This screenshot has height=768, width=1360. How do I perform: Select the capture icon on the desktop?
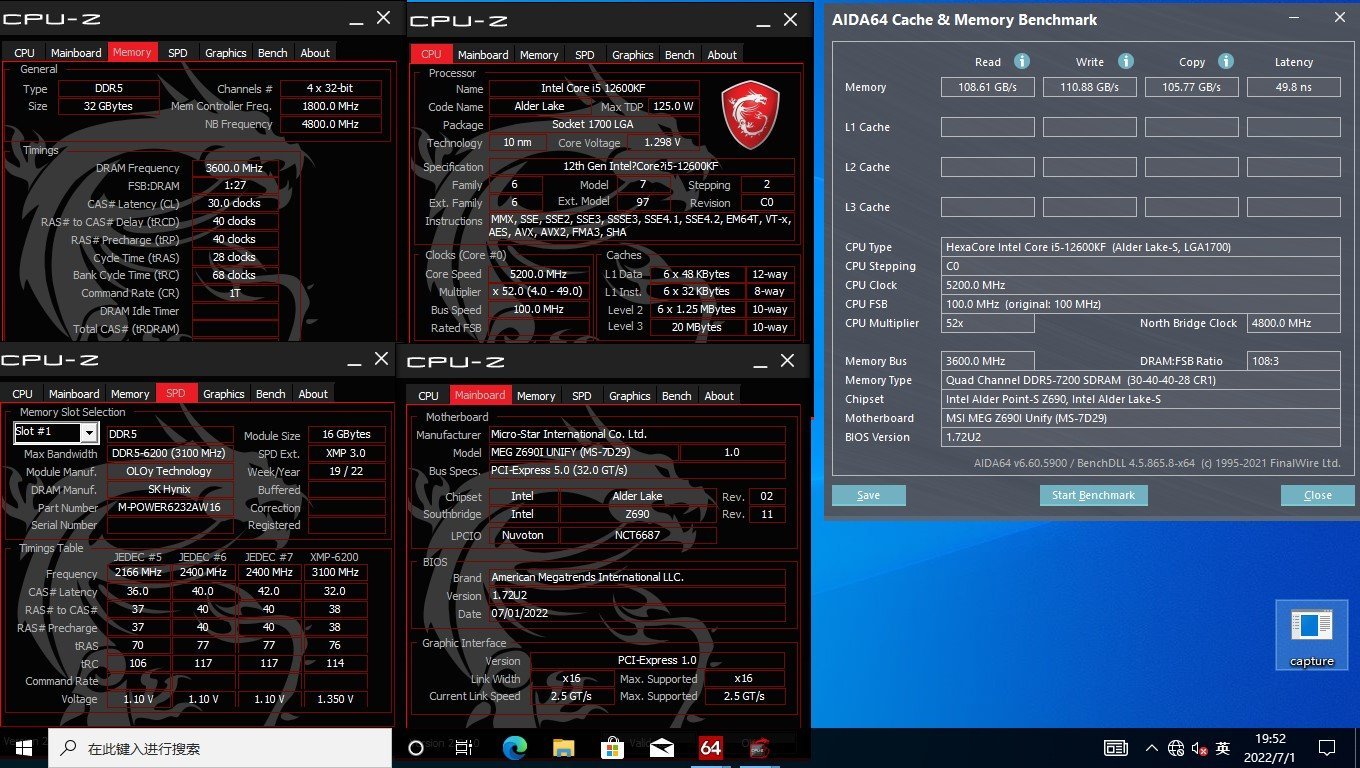click(x=1311, y=635)
